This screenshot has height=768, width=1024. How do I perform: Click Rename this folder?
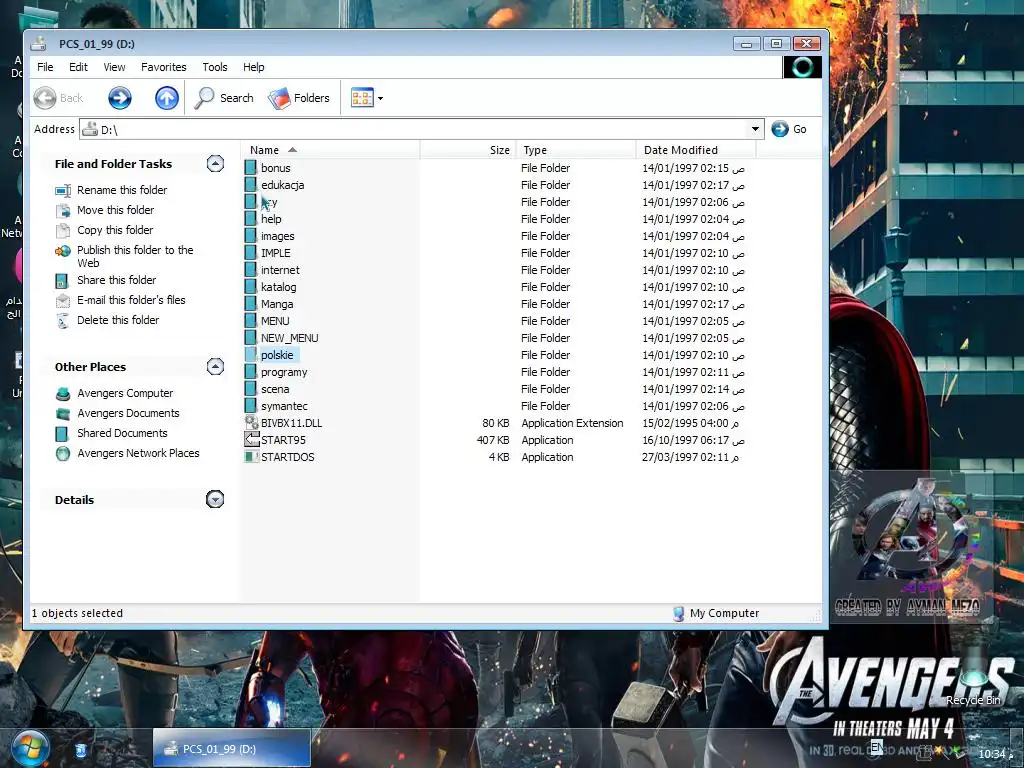pyautogui.click(x=122, y=190)
